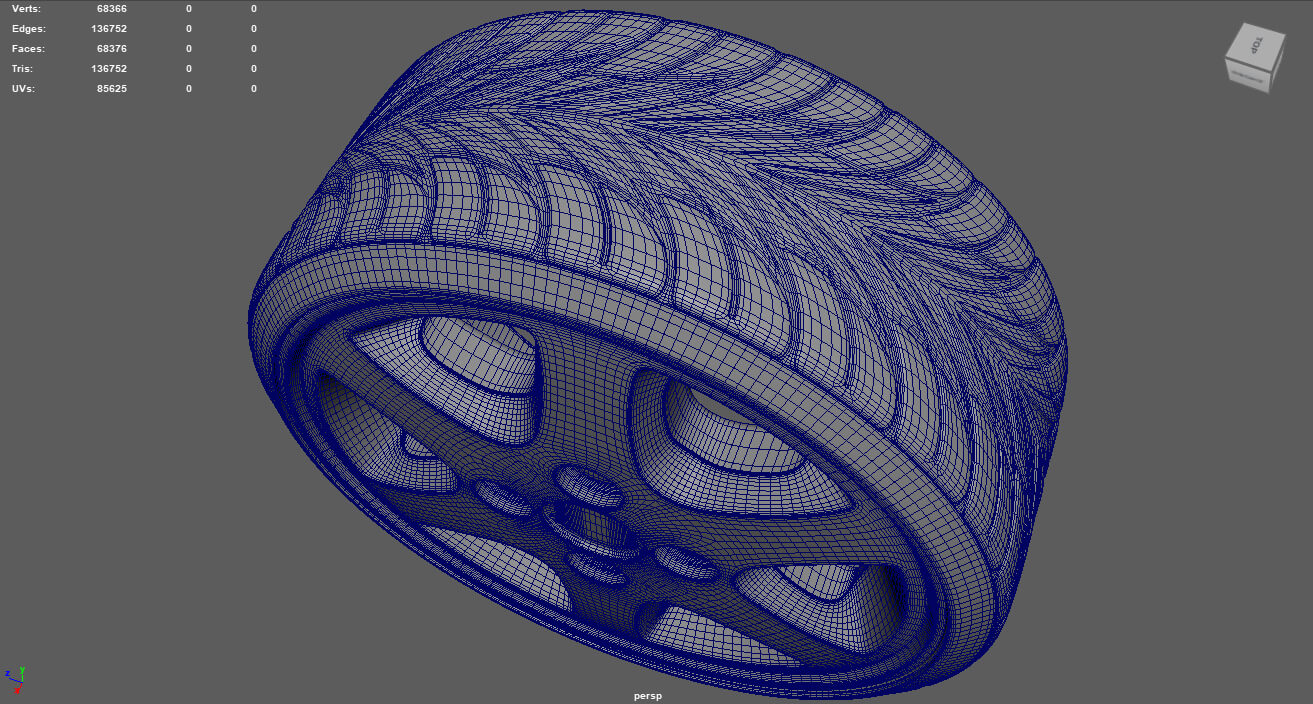Click the vertex count value 68366
This screenshot has width=1313, height=704.
(x=112, y=9)
